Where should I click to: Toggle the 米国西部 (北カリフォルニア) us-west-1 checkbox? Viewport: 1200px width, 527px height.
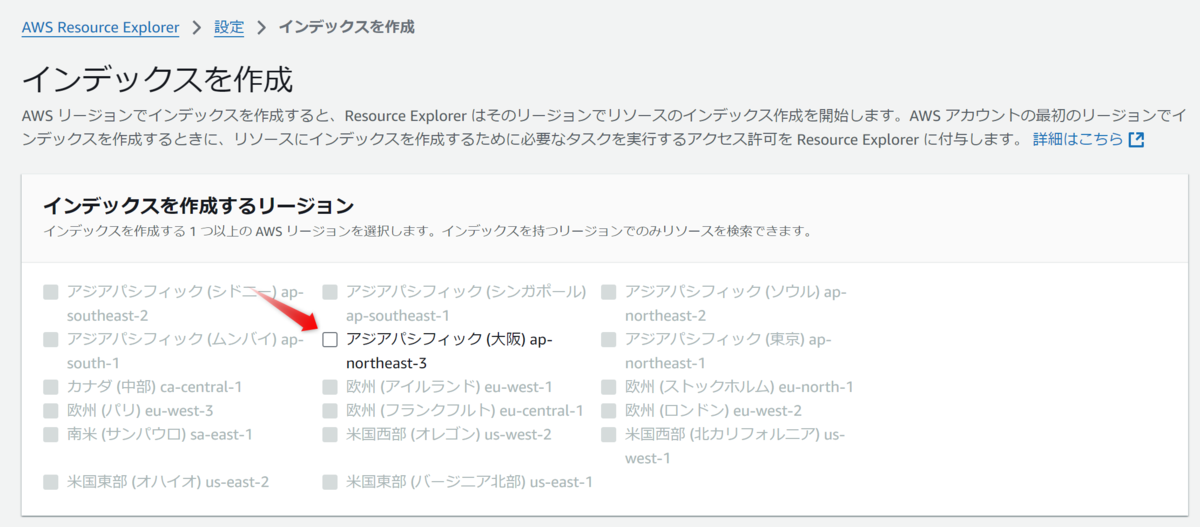609,435
